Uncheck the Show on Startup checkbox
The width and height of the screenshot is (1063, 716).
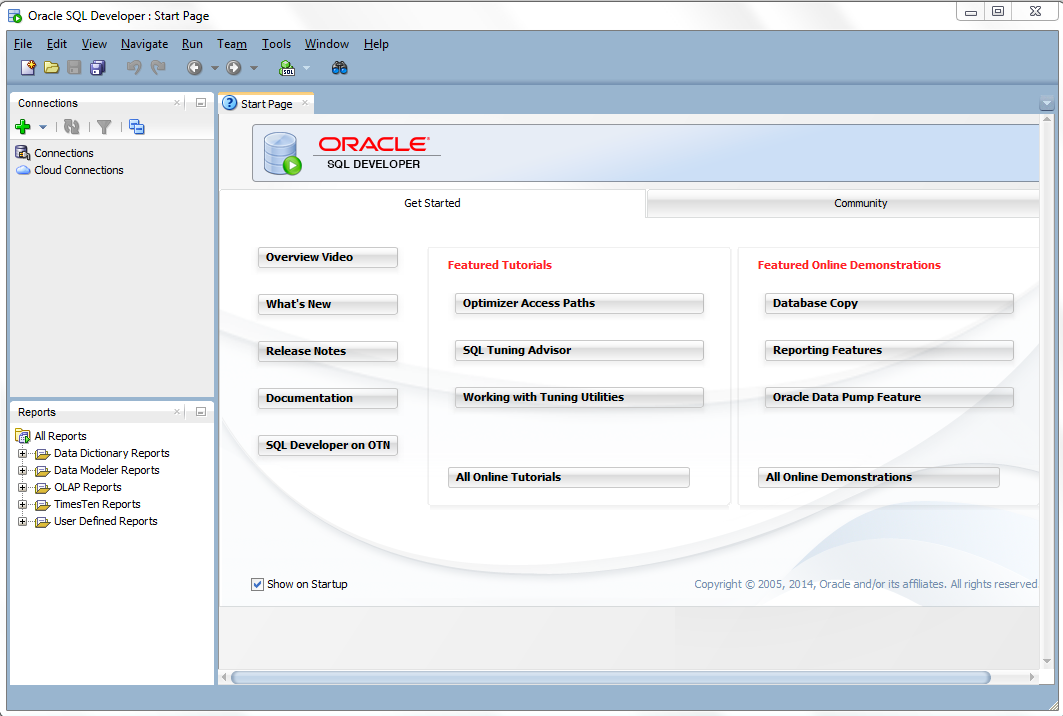click(x=258, y=584)
